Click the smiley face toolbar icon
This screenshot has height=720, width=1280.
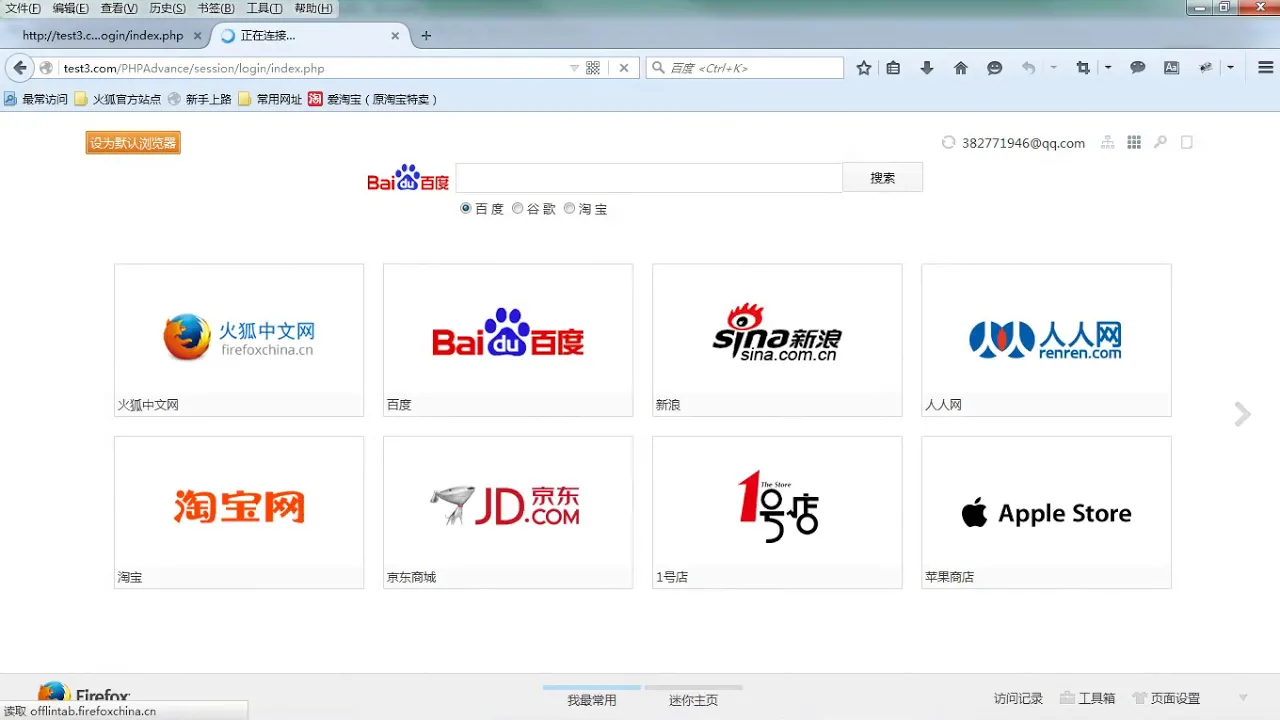[x=995, y=68]
